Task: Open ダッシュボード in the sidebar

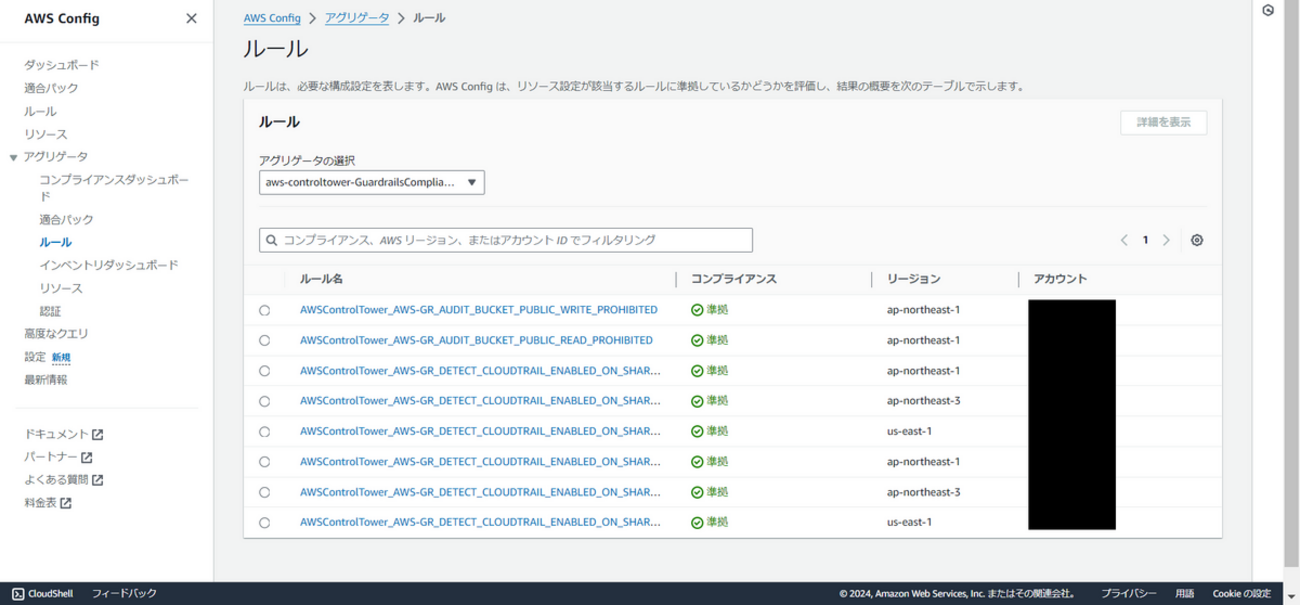Action: (61, 65)
